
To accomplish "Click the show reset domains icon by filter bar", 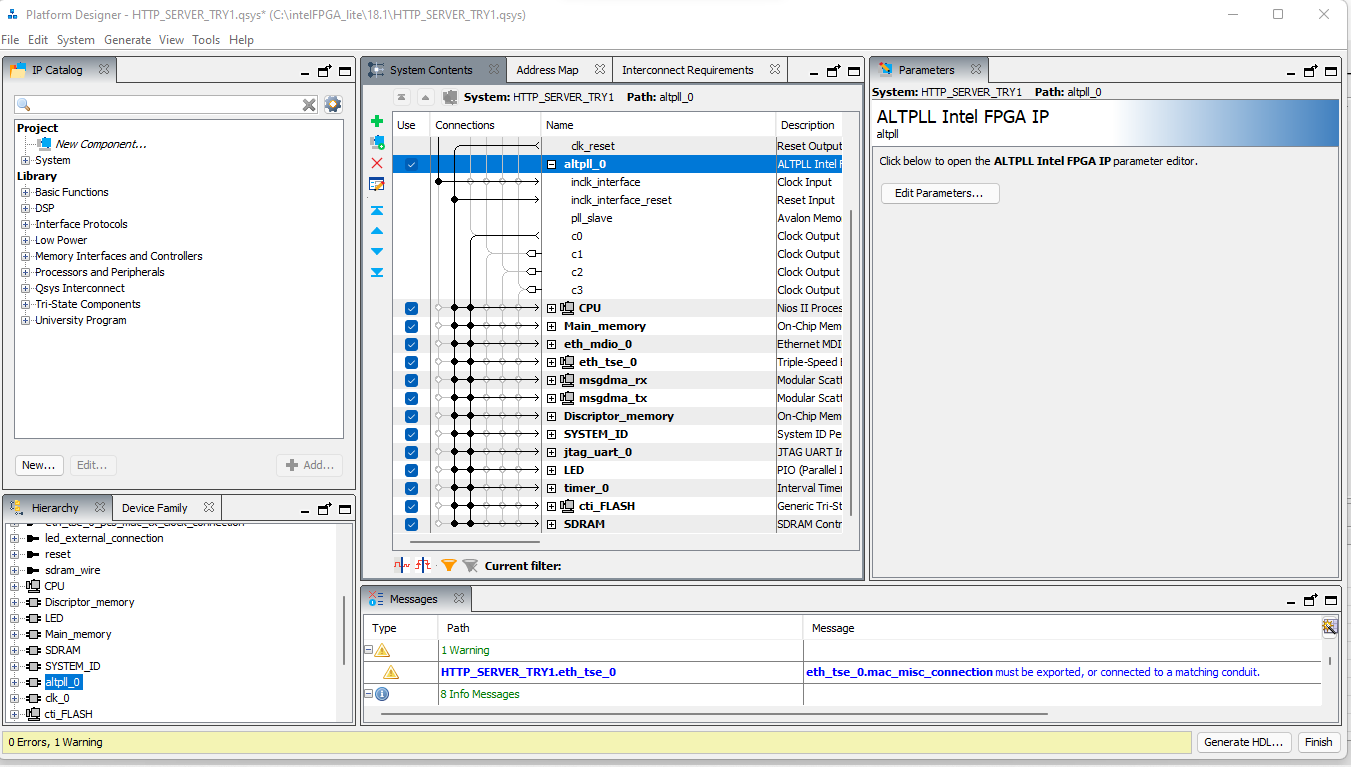I will [x=423, y=565].
